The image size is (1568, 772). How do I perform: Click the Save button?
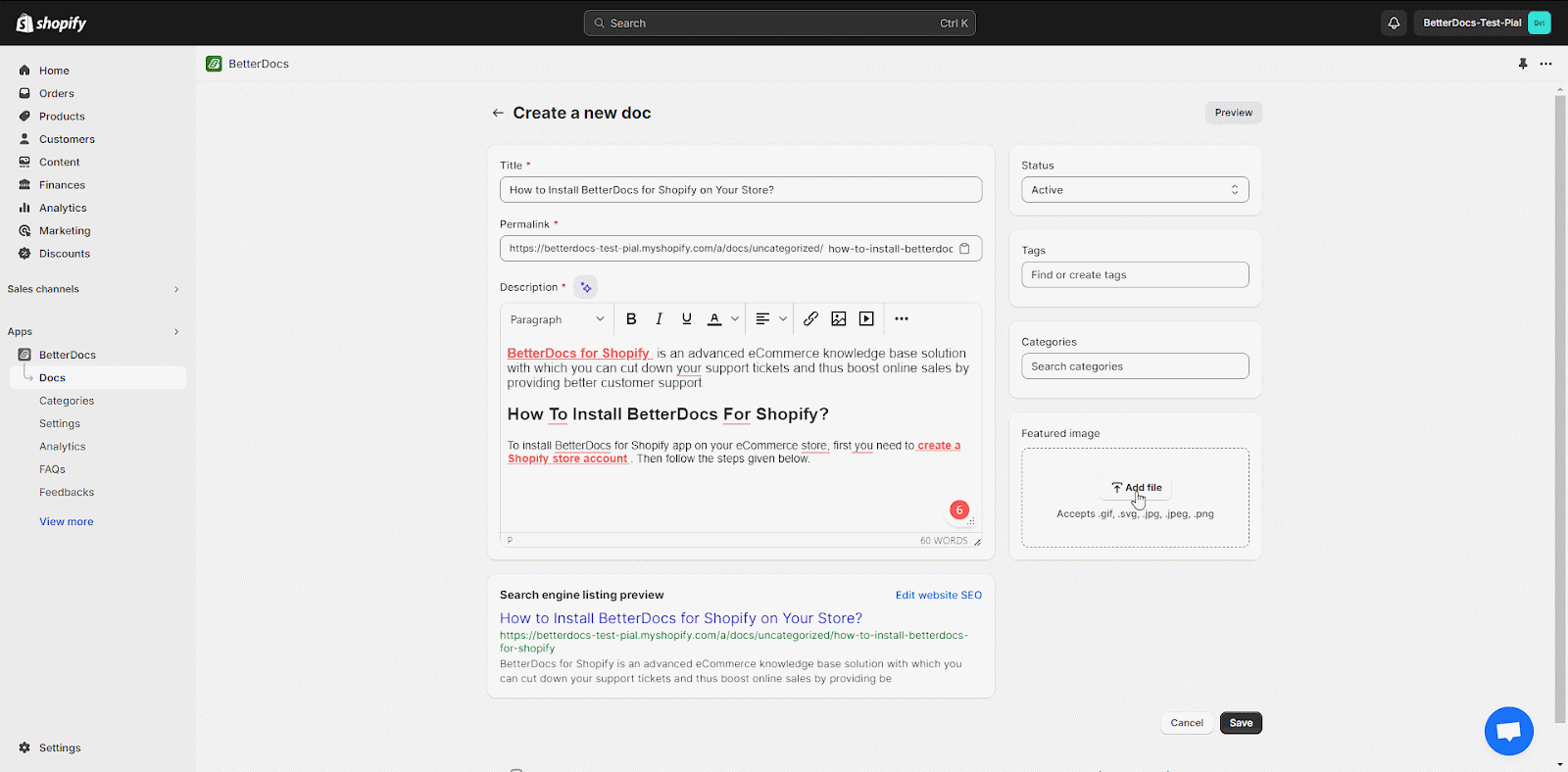point(1241,723)
